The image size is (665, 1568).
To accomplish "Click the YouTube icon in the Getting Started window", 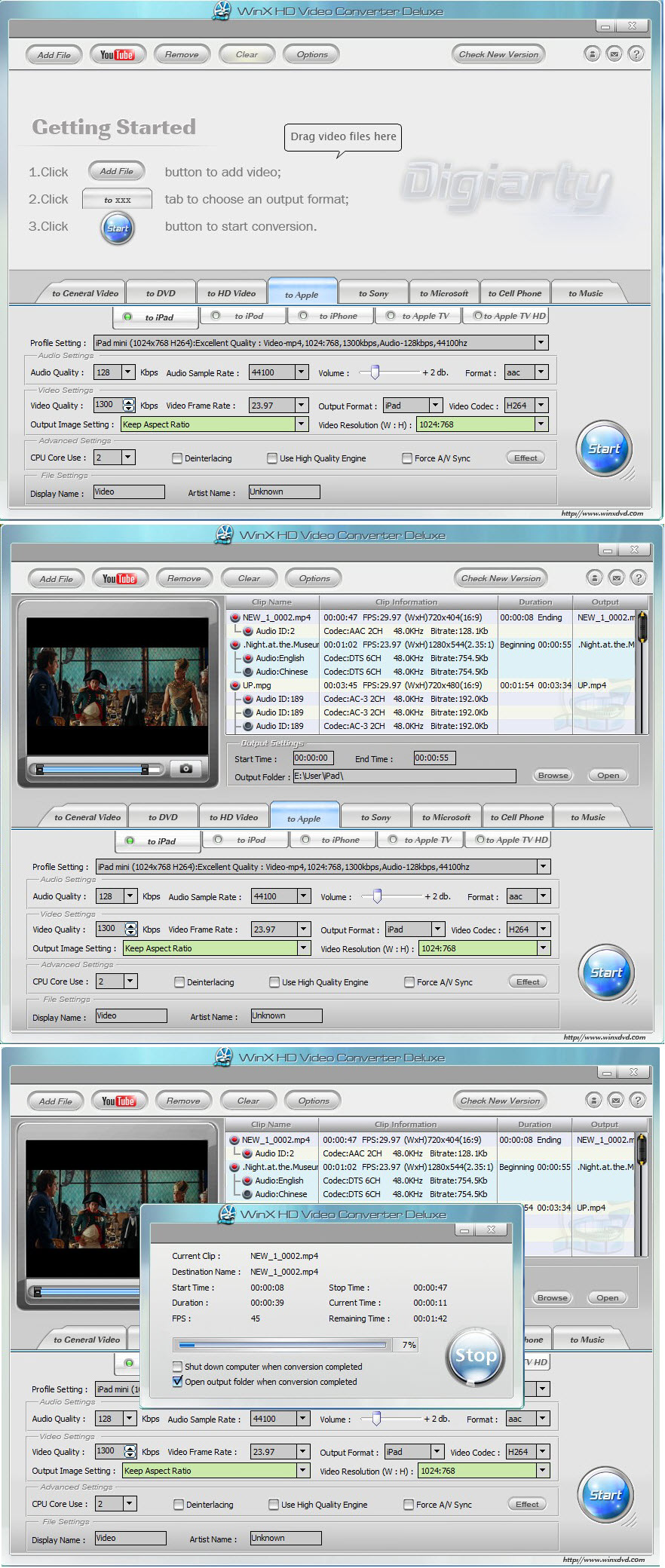I will tap(117, 54).
